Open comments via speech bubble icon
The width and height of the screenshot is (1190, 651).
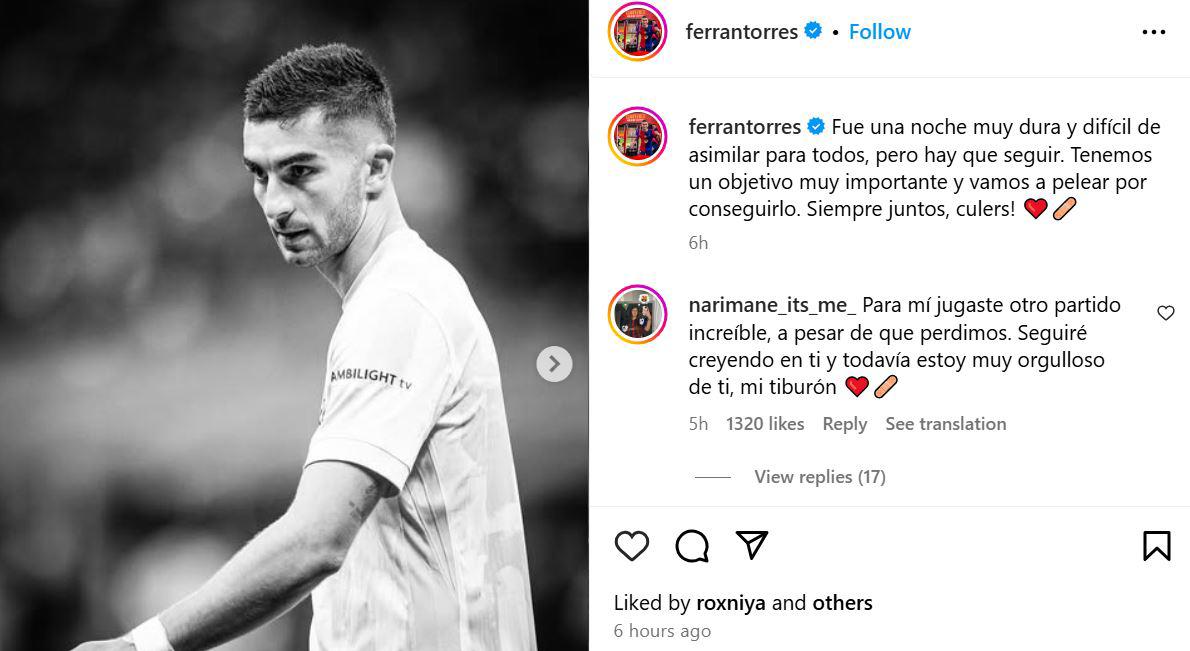[x=692, y=546]
